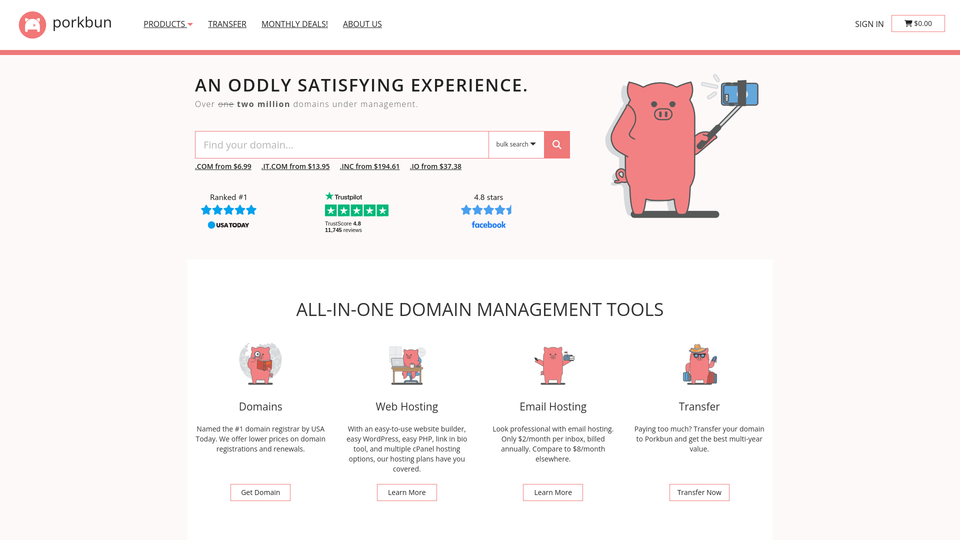Click the USA Today logo
Screen dimensions: 960x540
coord(228,225)
